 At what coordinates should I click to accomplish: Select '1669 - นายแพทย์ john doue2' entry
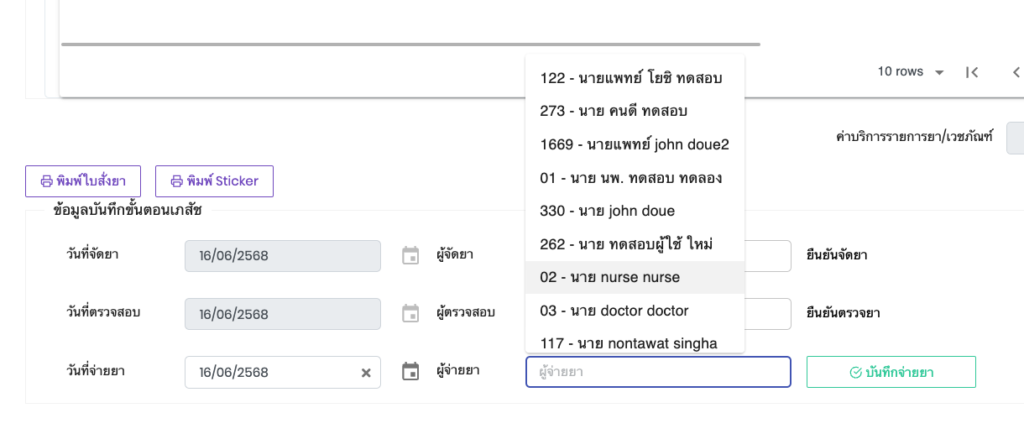pos(634,144)
